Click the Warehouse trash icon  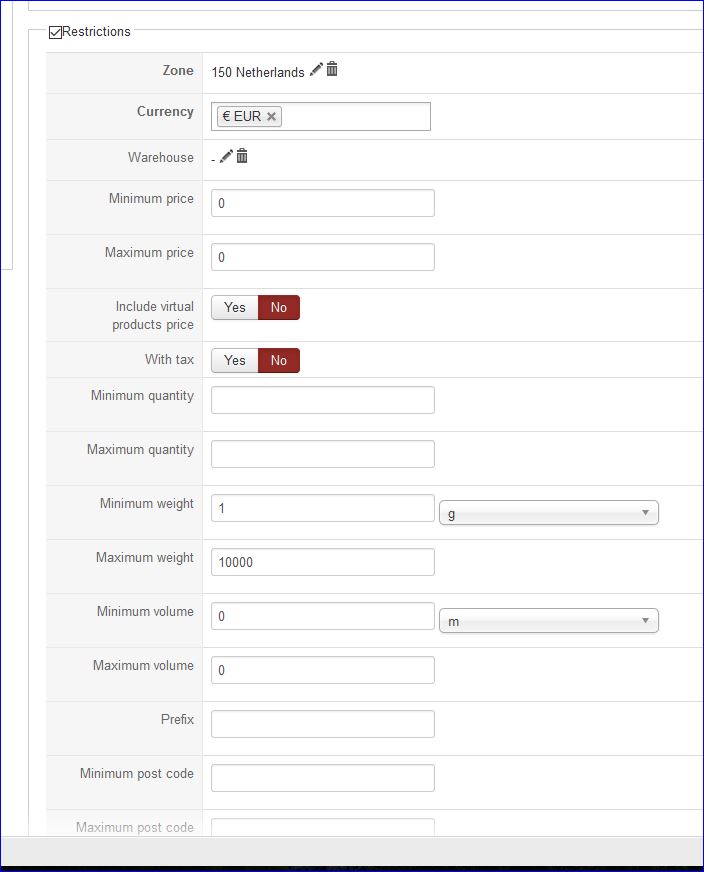242,157
